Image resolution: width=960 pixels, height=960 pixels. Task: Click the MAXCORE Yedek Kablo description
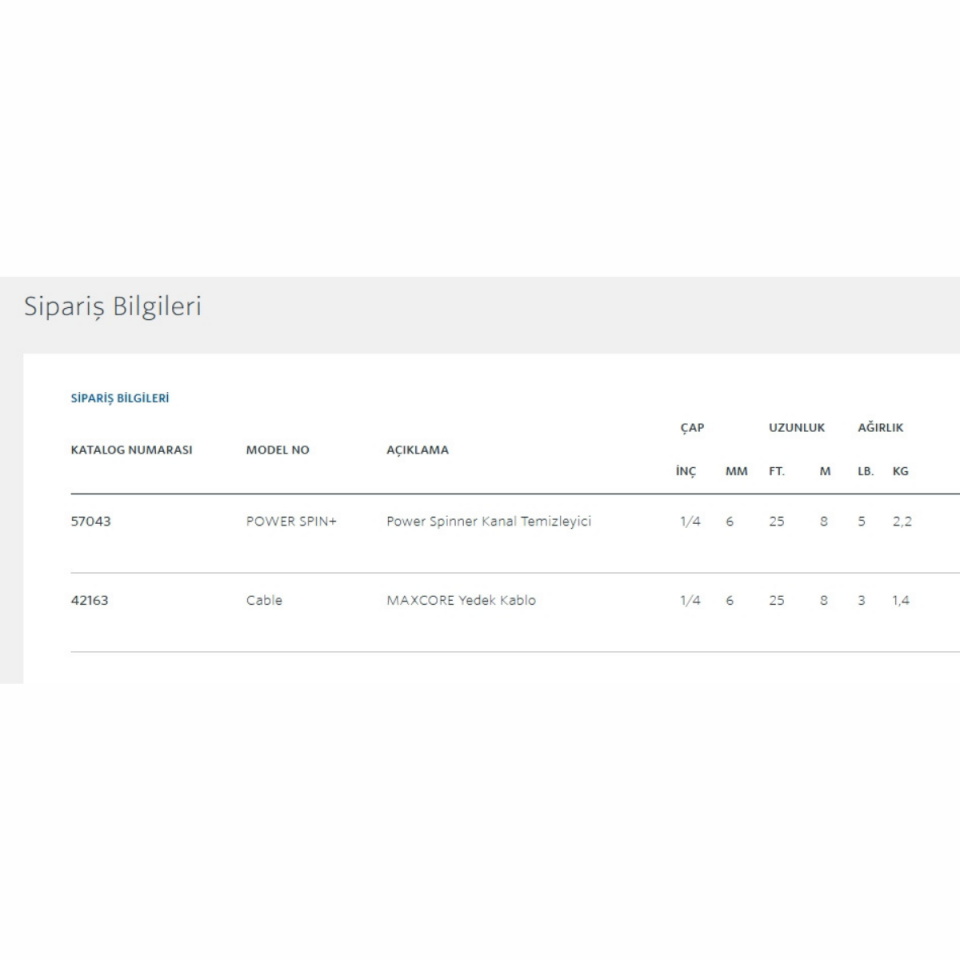click(x=461, y=601)
